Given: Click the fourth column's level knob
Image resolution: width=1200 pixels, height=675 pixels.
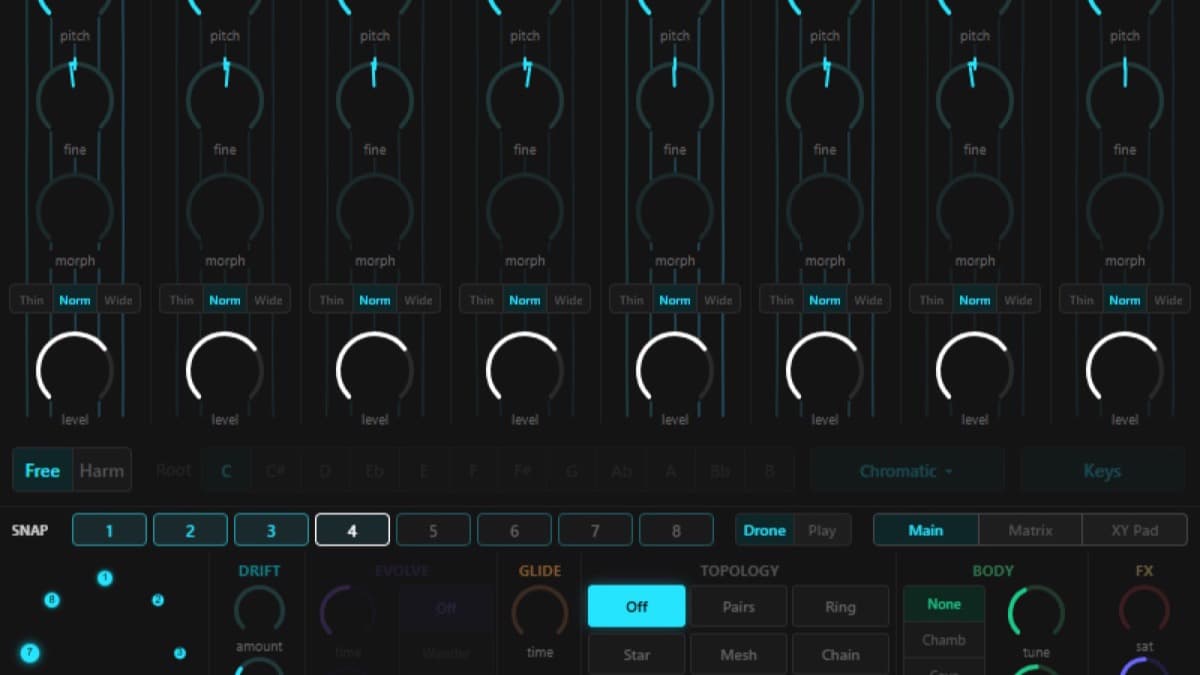Looking at the screenshot, I should pos(525,370).
